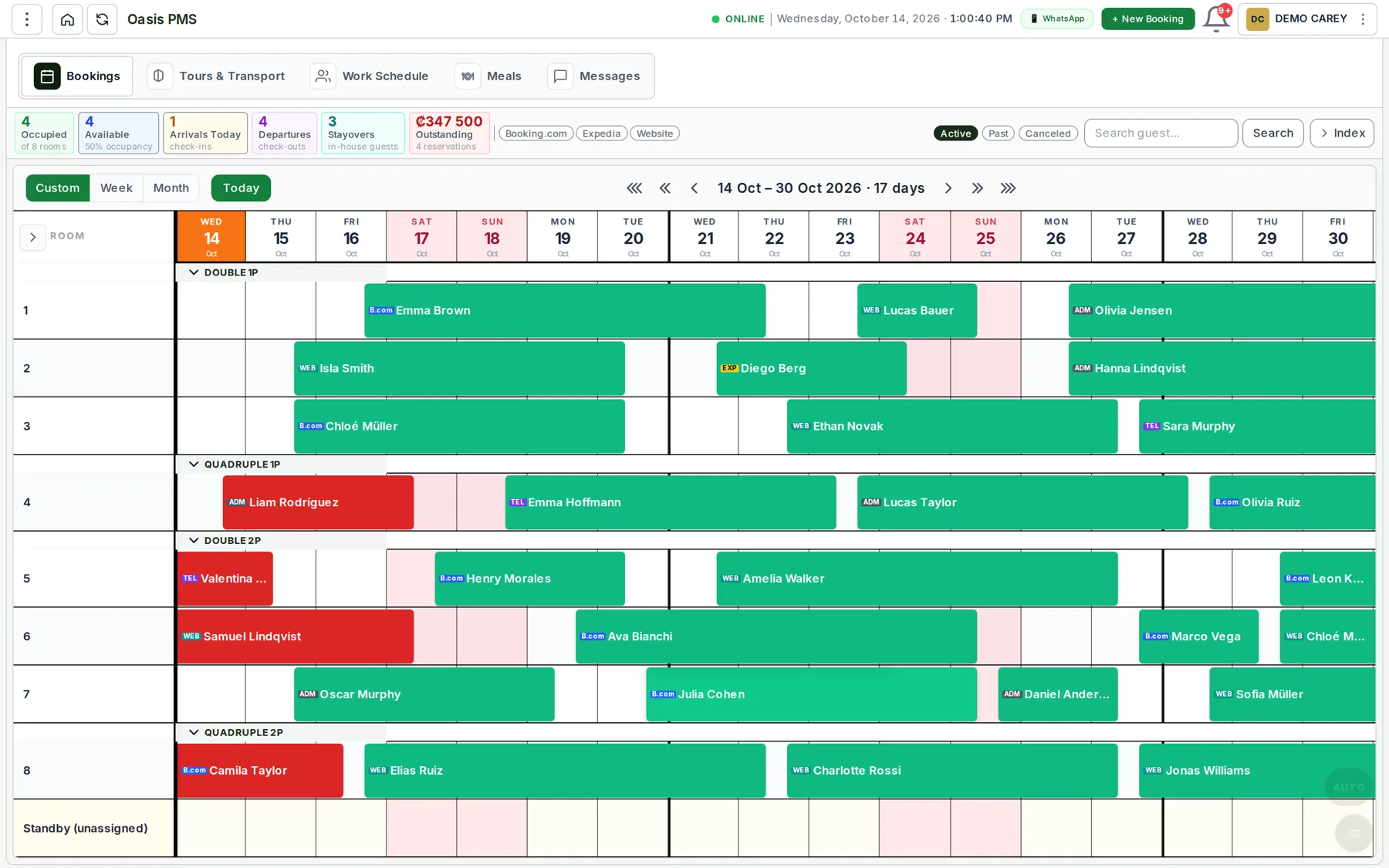Viewport: 1389px width, 868px height.
Task: Toggle the Expedia source filter
Action: point(602,133)
